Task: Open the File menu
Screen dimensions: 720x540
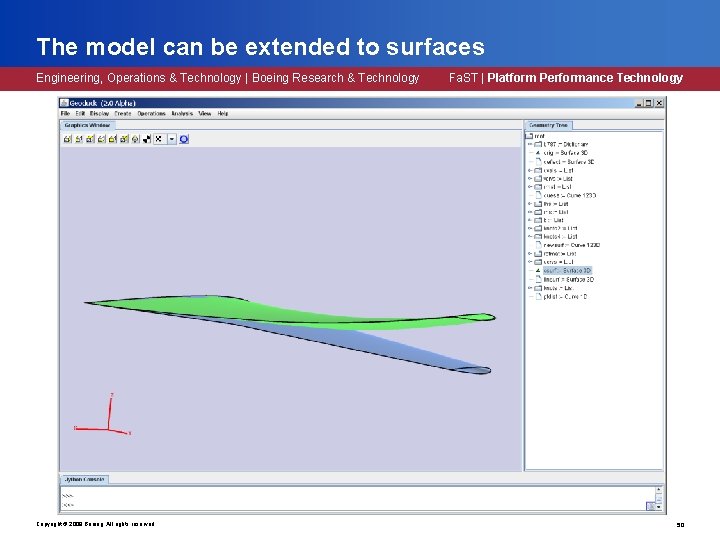Action: pos(65,113)
